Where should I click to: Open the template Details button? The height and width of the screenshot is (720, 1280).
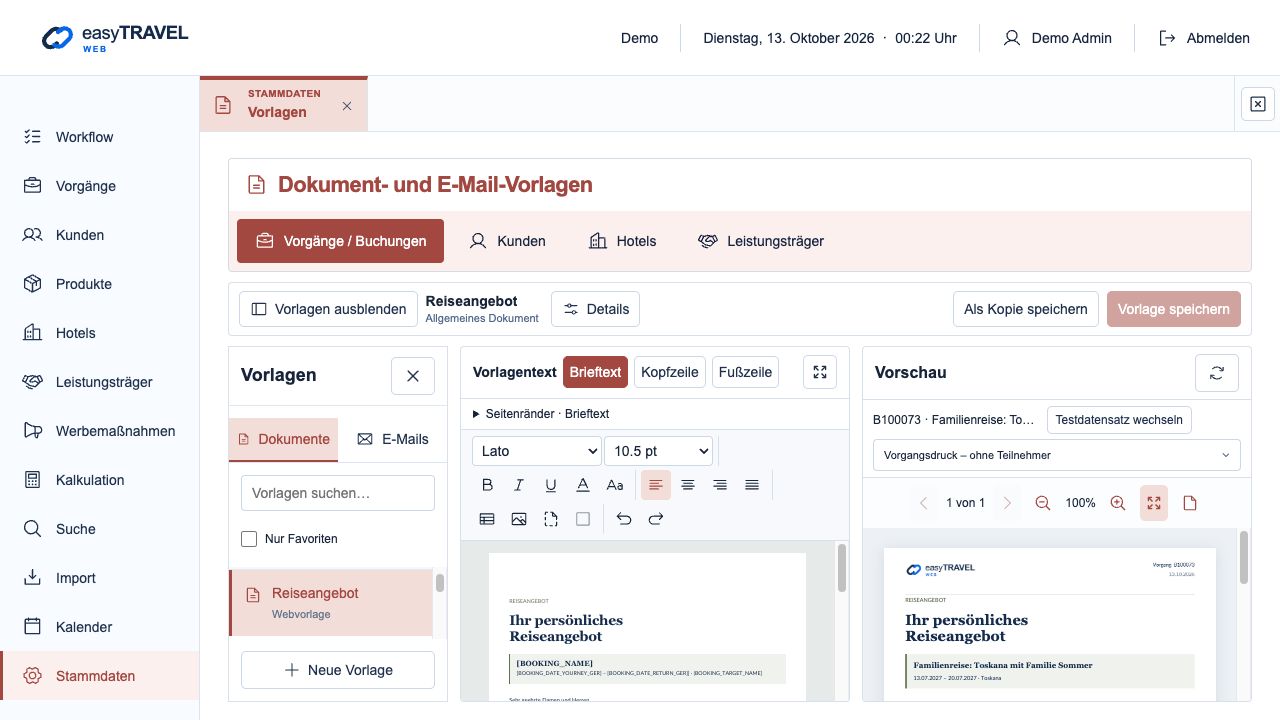596,309
